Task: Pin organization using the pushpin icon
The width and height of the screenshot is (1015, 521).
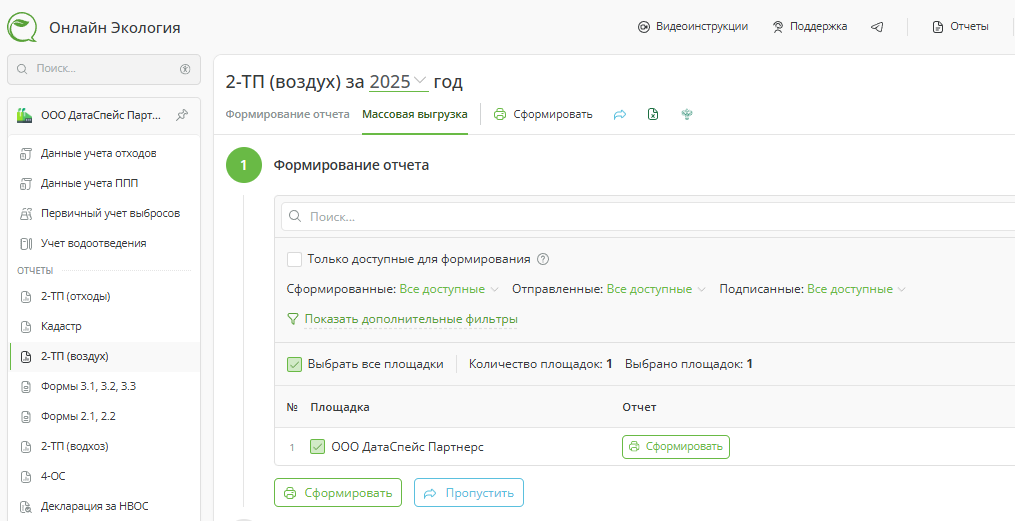Action: [x=181, y=115]
